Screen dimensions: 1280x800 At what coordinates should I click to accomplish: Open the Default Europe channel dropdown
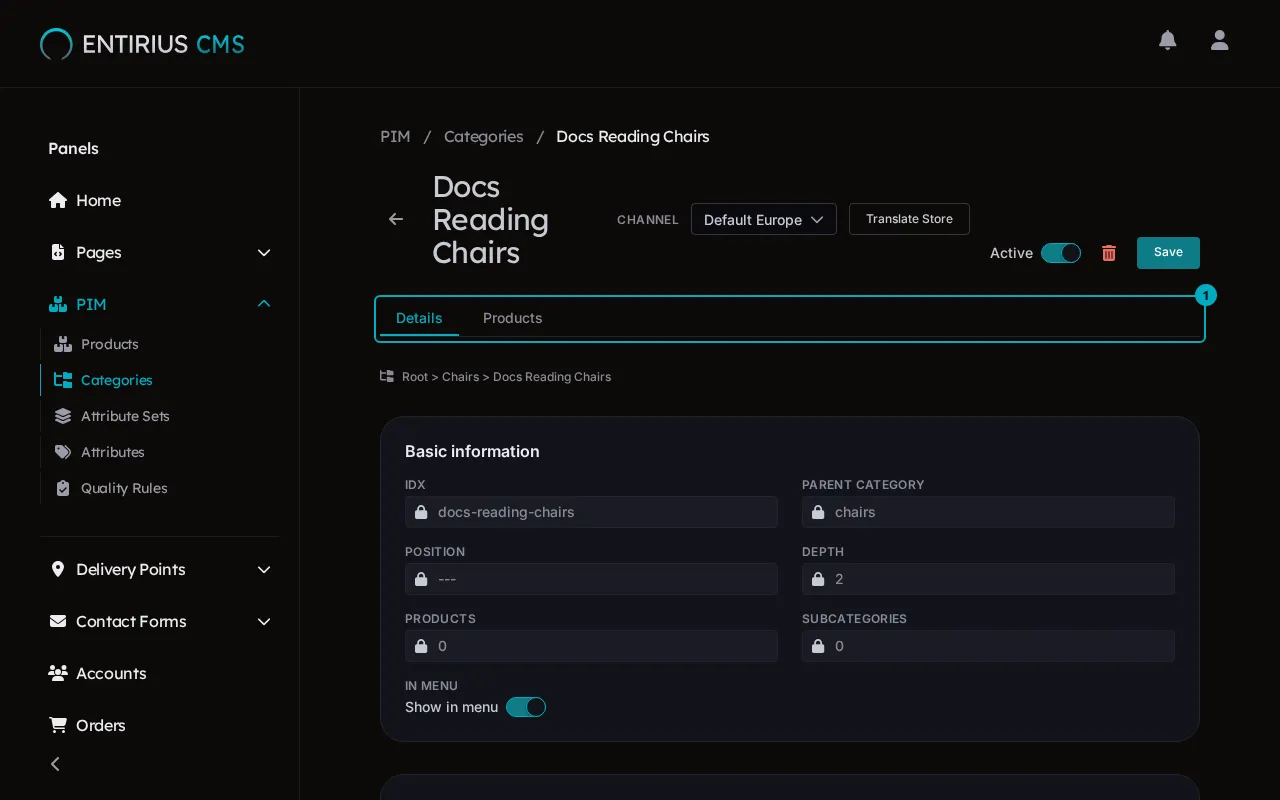[x=764, y=219]
